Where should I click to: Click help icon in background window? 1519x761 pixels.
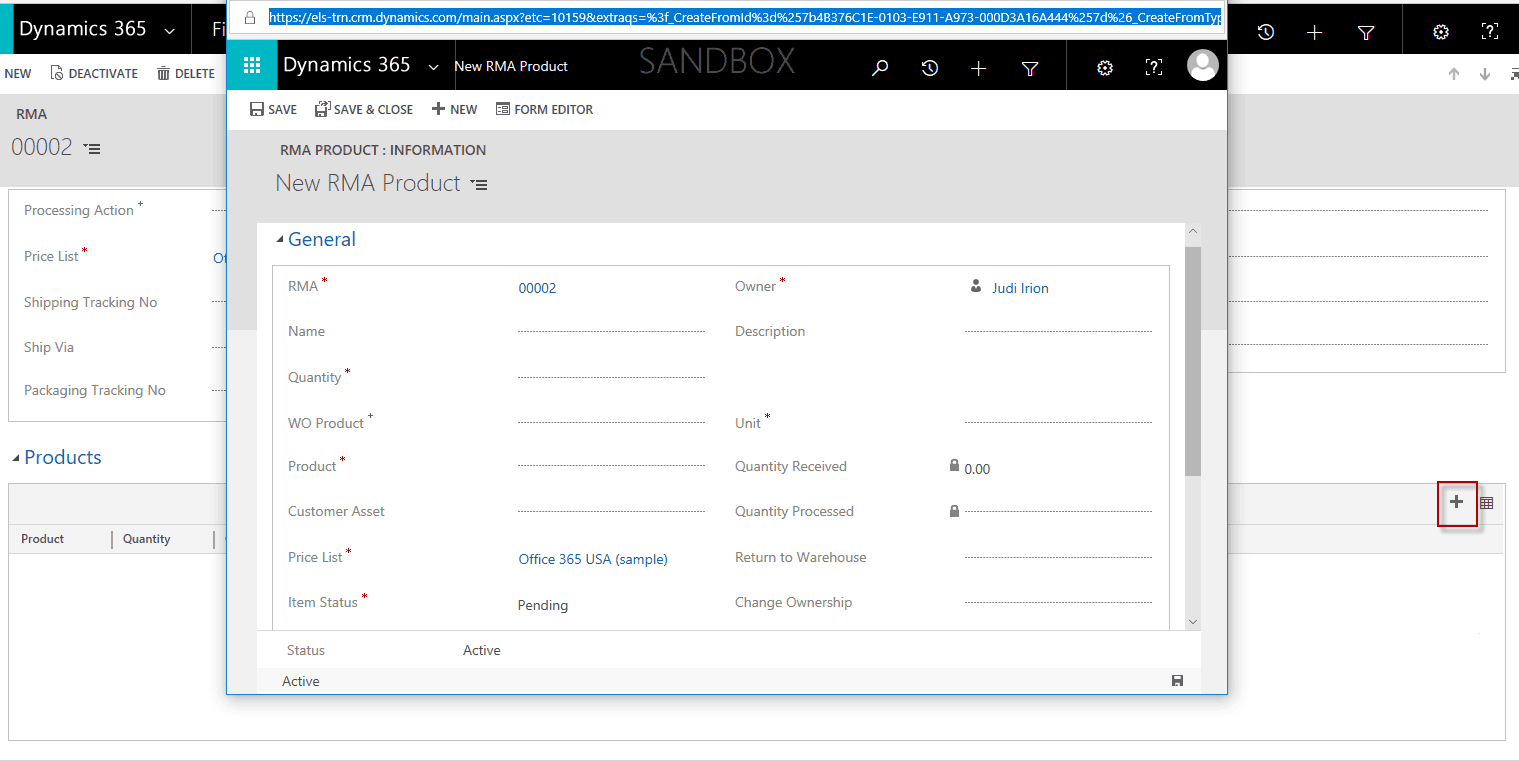pos(1490,32)
